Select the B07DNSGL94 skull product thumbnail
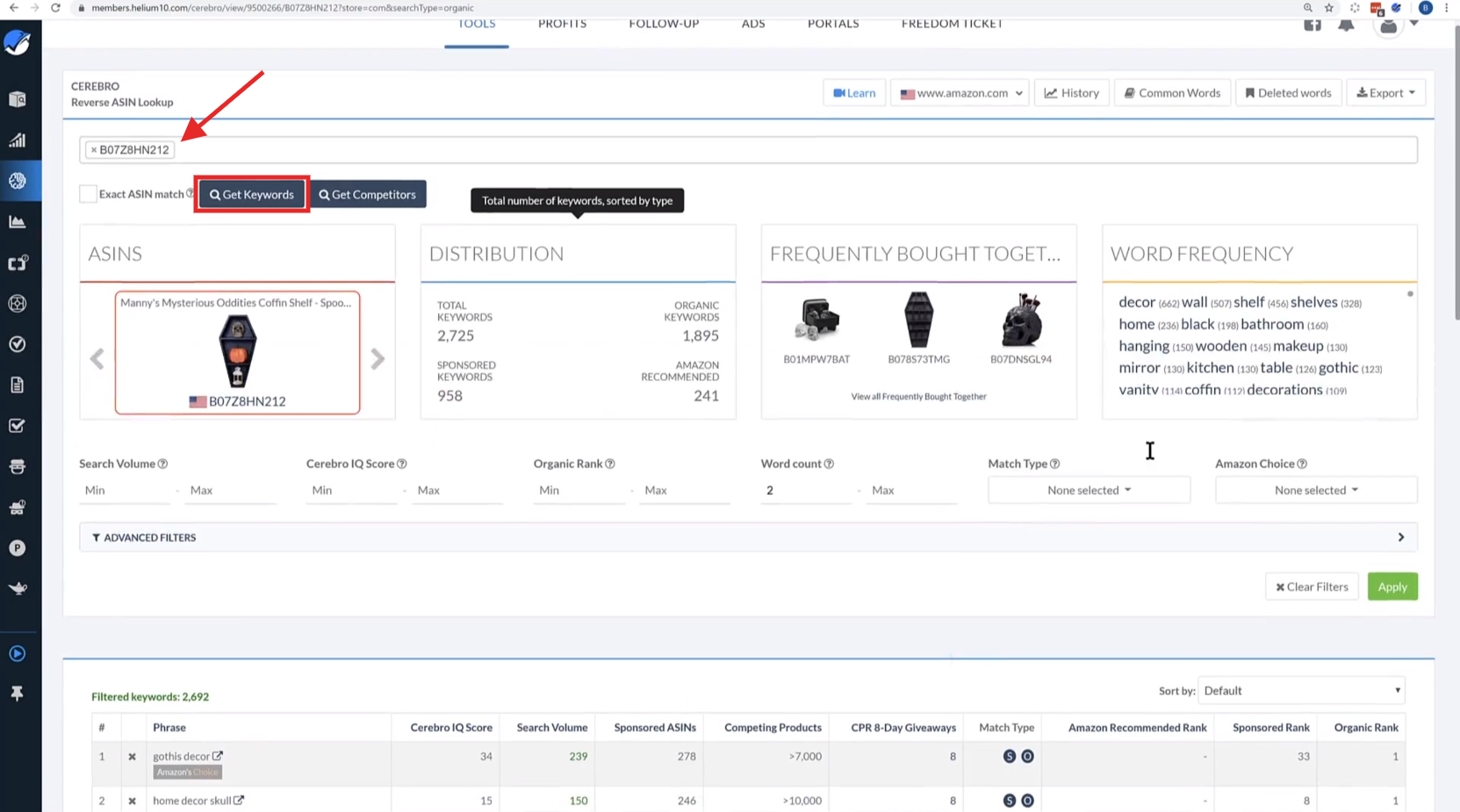Image resolution: width=1460 pixels, height=812 pixels. pos(1021,320)
